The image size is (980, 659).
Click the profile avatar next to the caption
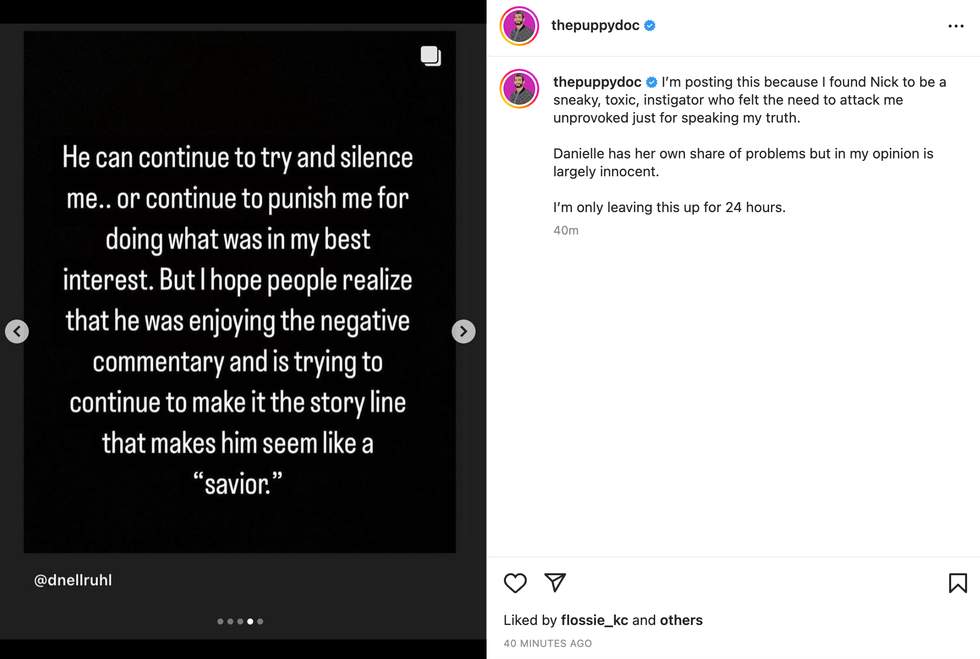coord(519,89)
